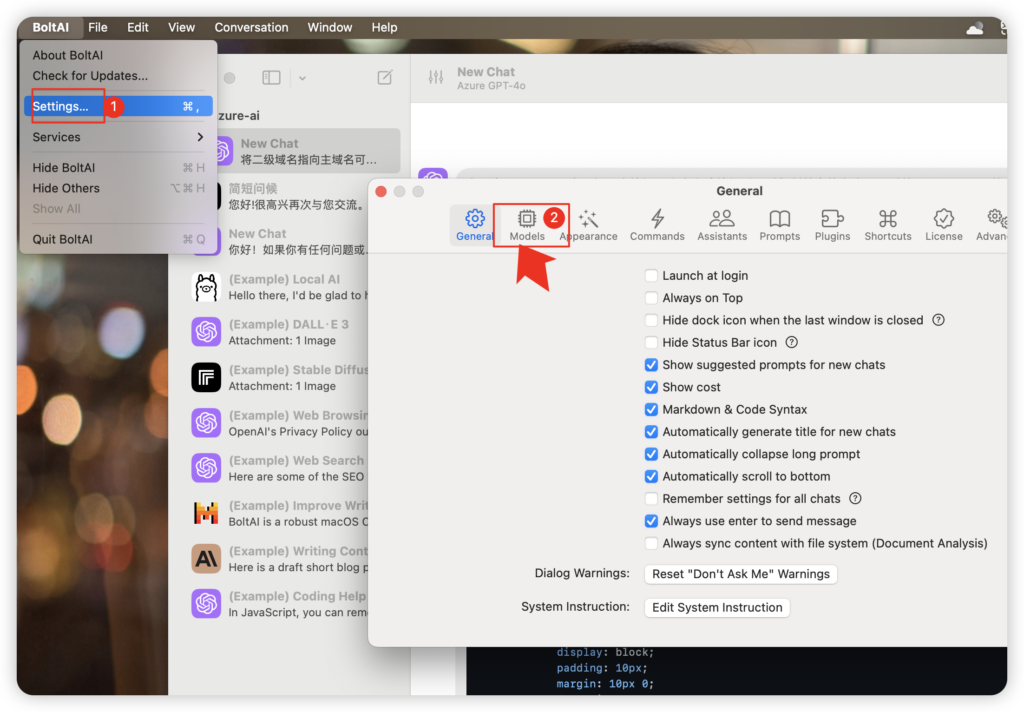Toggle Hide Status Bar icon checkbox
This screenshot has width=1024, height=712.
coord(651,342)
